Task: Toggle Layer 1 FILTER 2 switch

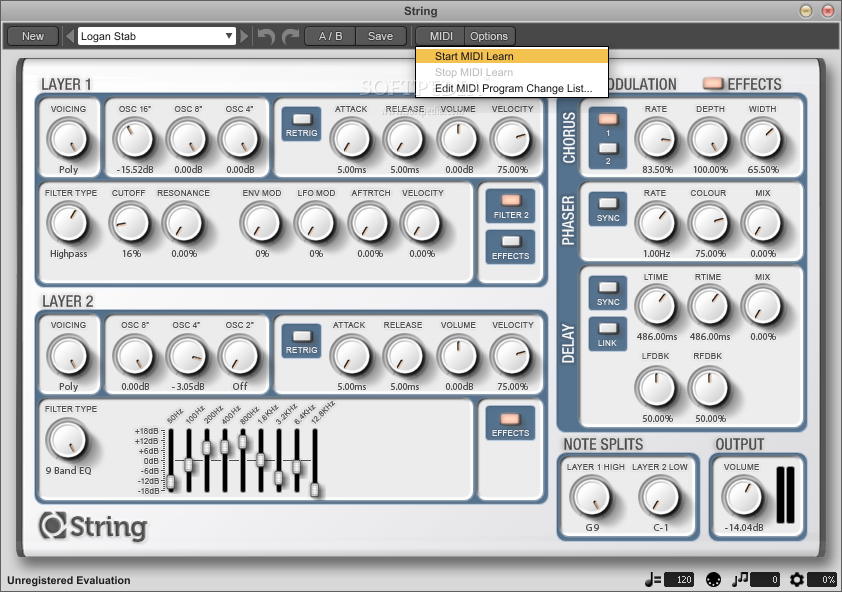Action: pyautogui.click(x=511, y=206)
